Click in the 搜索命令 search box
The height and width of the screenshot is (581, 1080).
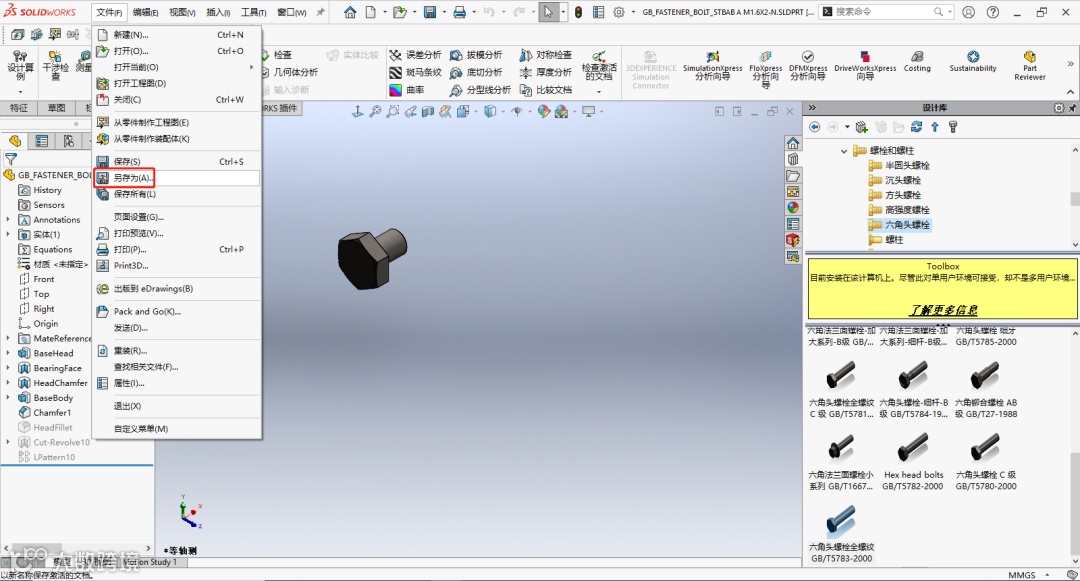[x=884, y=12]
